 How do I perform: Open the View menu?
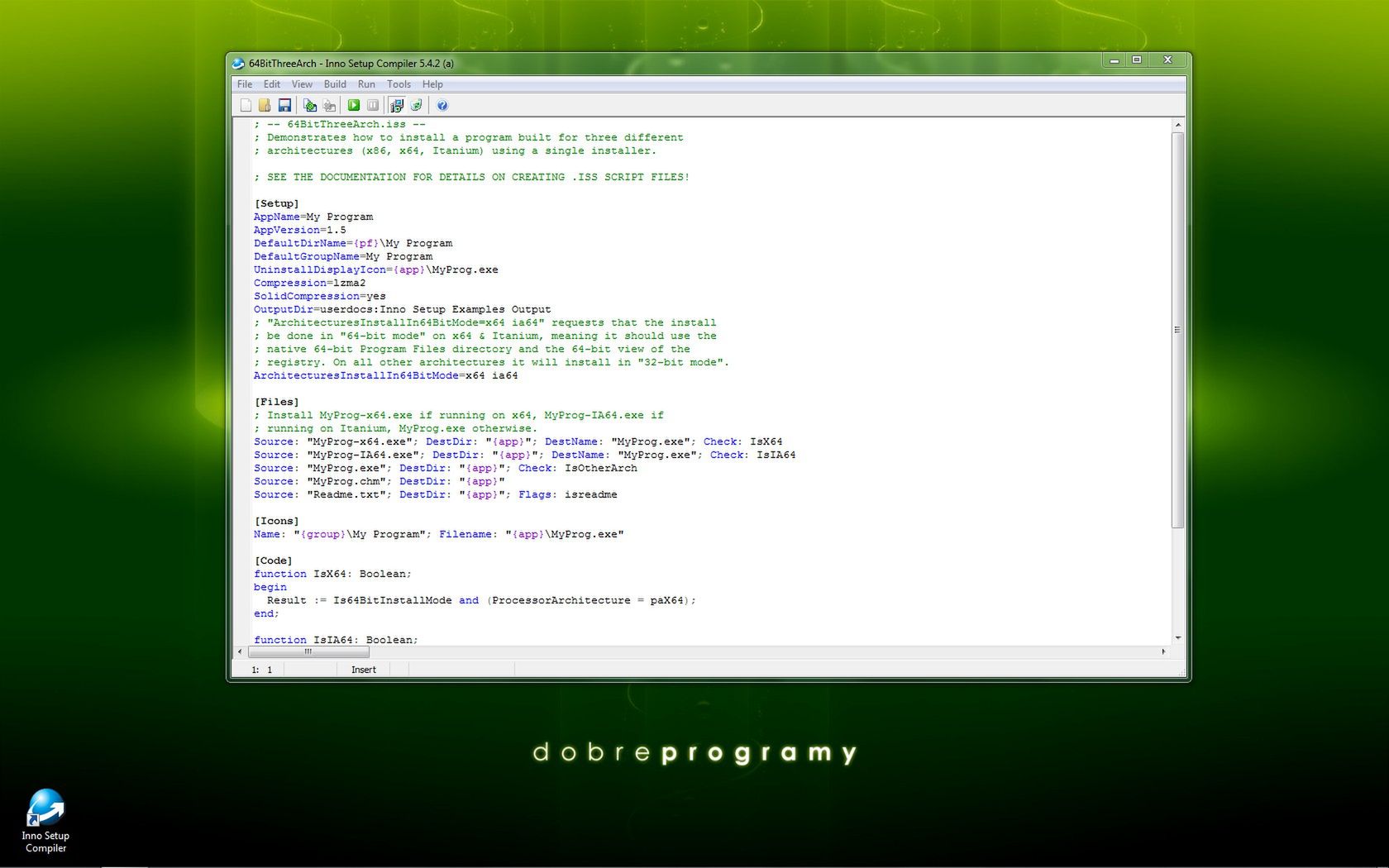point(302,84)
